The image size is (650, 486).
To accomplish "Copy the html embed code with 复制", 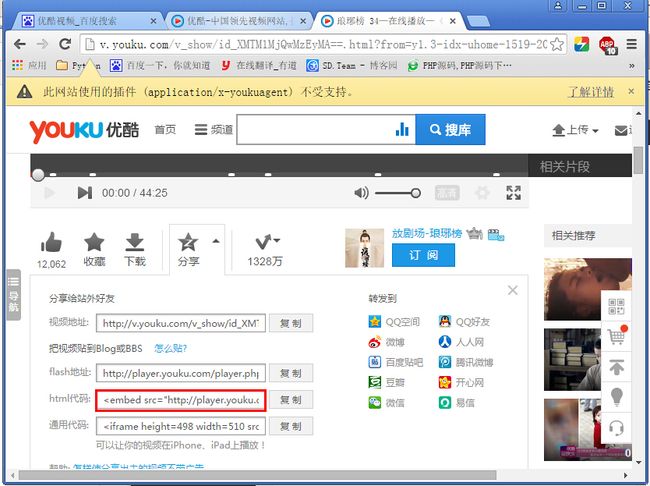I will pos(291,400).
